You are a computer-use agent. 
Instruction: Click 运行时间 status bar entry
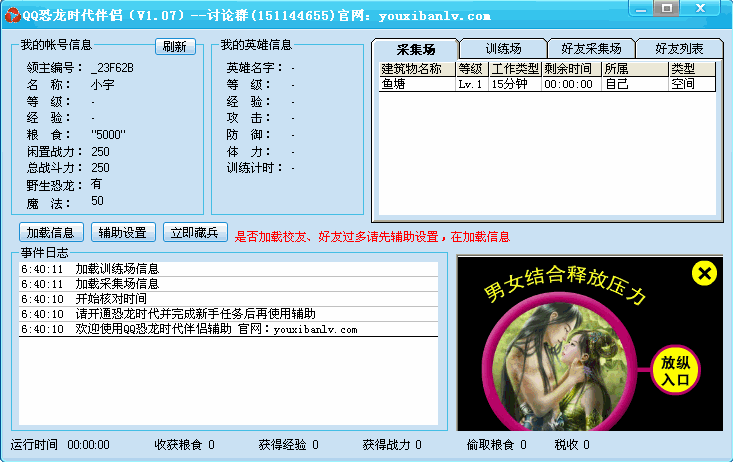click(60, 444)
